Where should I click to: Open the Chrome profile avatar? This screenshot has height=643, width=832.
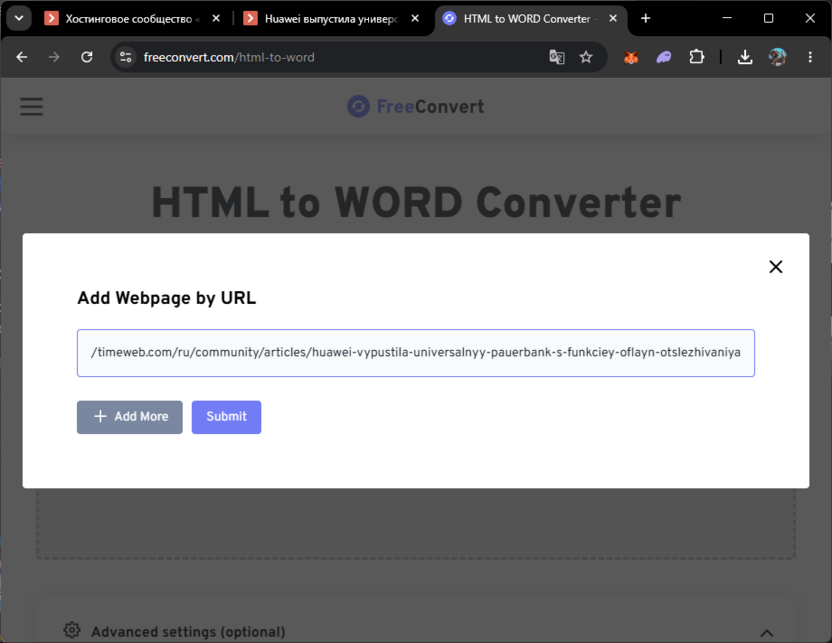tap(777, 57)
